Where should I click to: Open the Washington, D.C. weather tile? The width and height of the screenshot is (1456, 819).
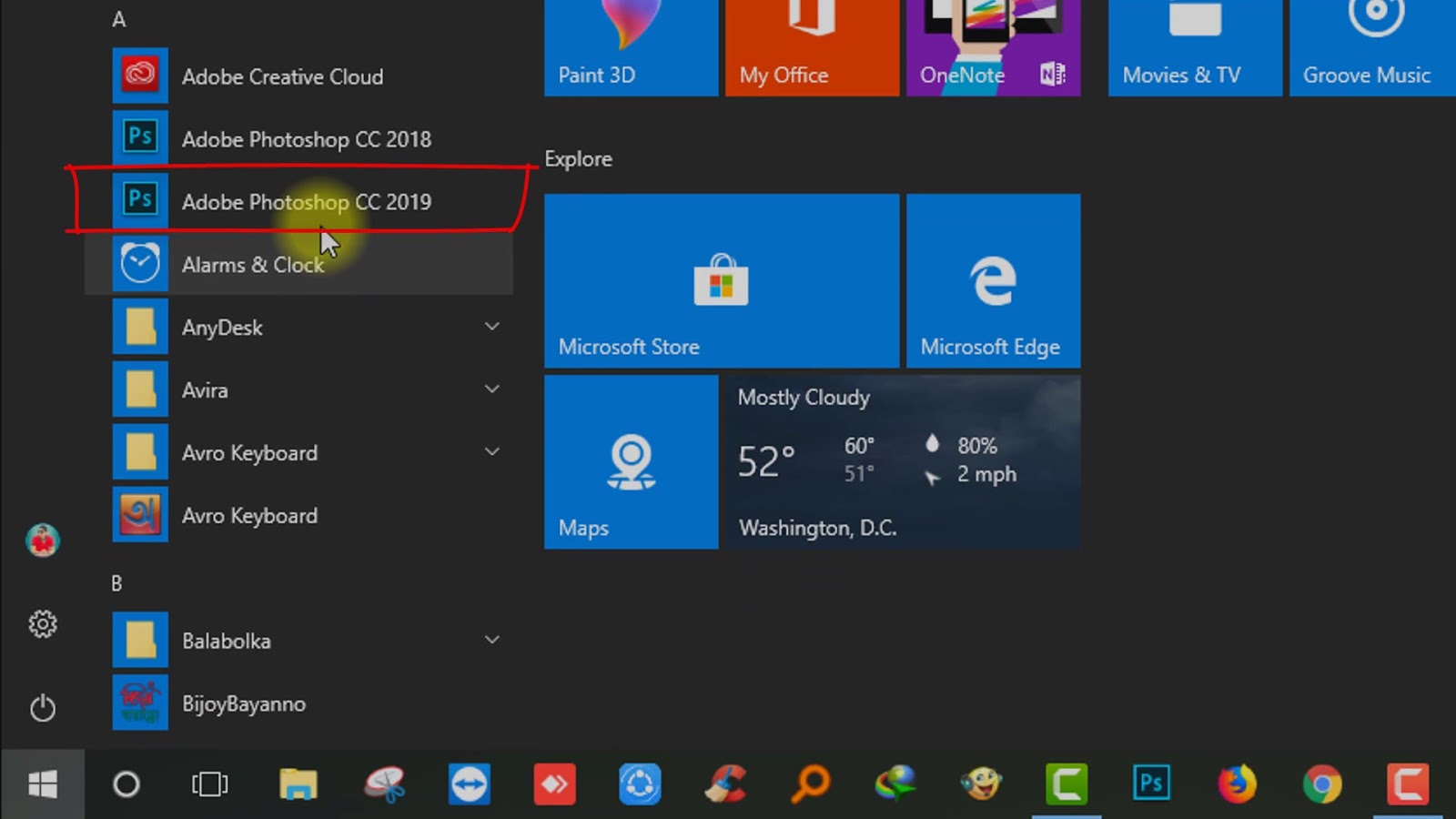coord(903,462)
